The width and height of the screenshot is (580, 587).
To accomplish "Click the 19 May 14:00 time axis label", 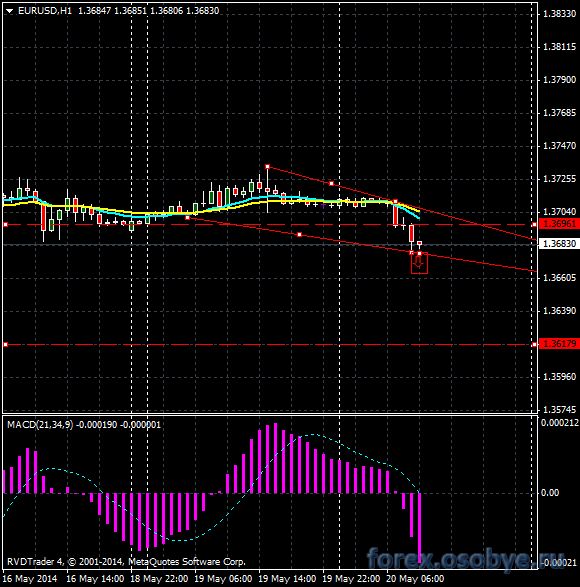I will (287, 579).
